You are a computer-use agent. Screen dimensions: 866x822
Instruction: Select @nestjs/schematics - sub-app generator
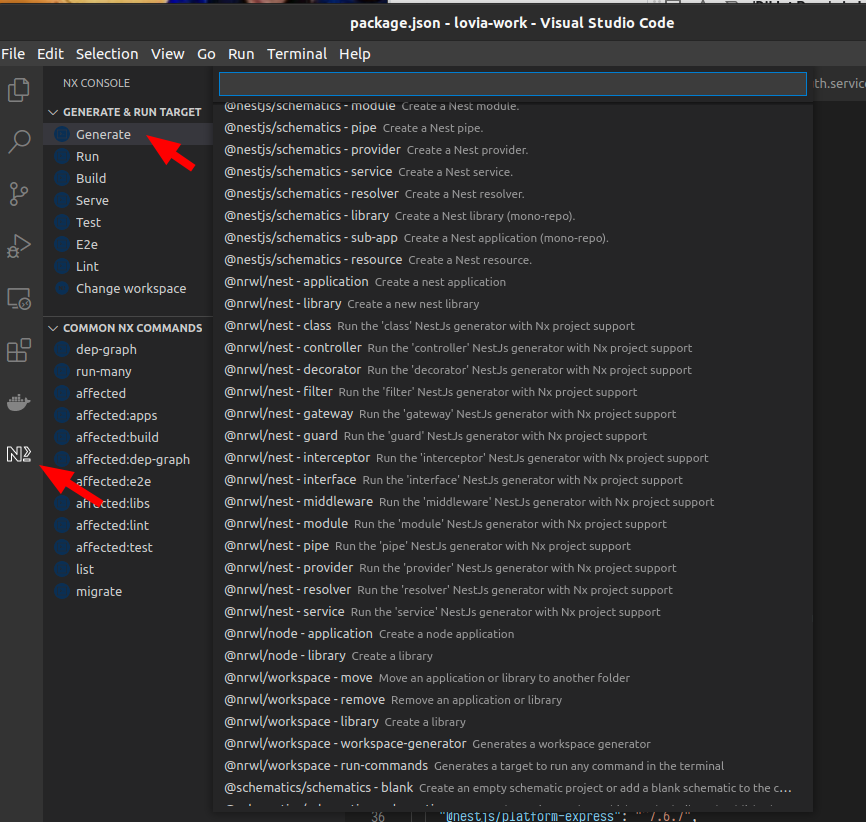pos(513,238)
